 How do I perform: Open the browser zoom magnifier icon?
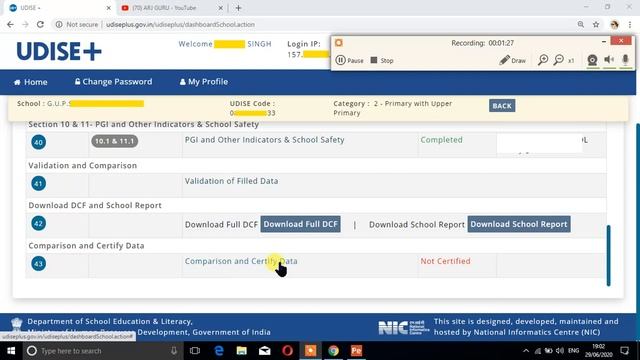tap(581, 24)
